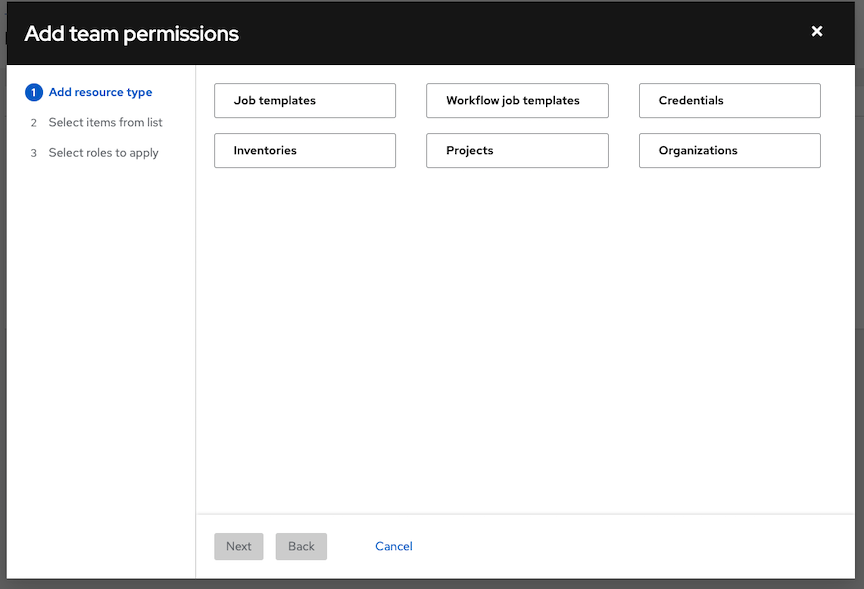864x589 pixels.
Task: Select the Projects resource card
Action: point(517,150)
